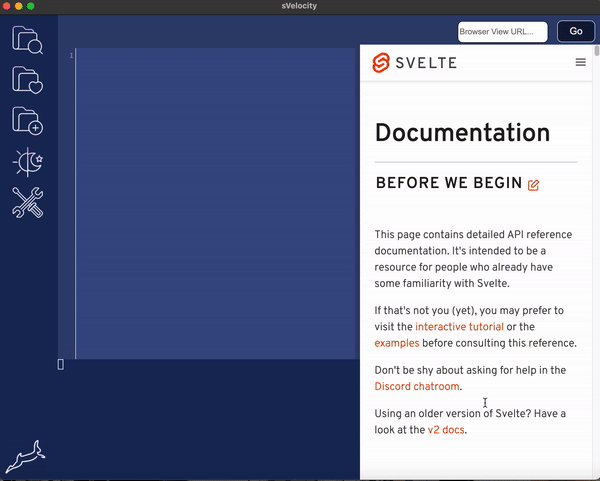
Task: Click the new folder plus icon
Action: (27, 121)
